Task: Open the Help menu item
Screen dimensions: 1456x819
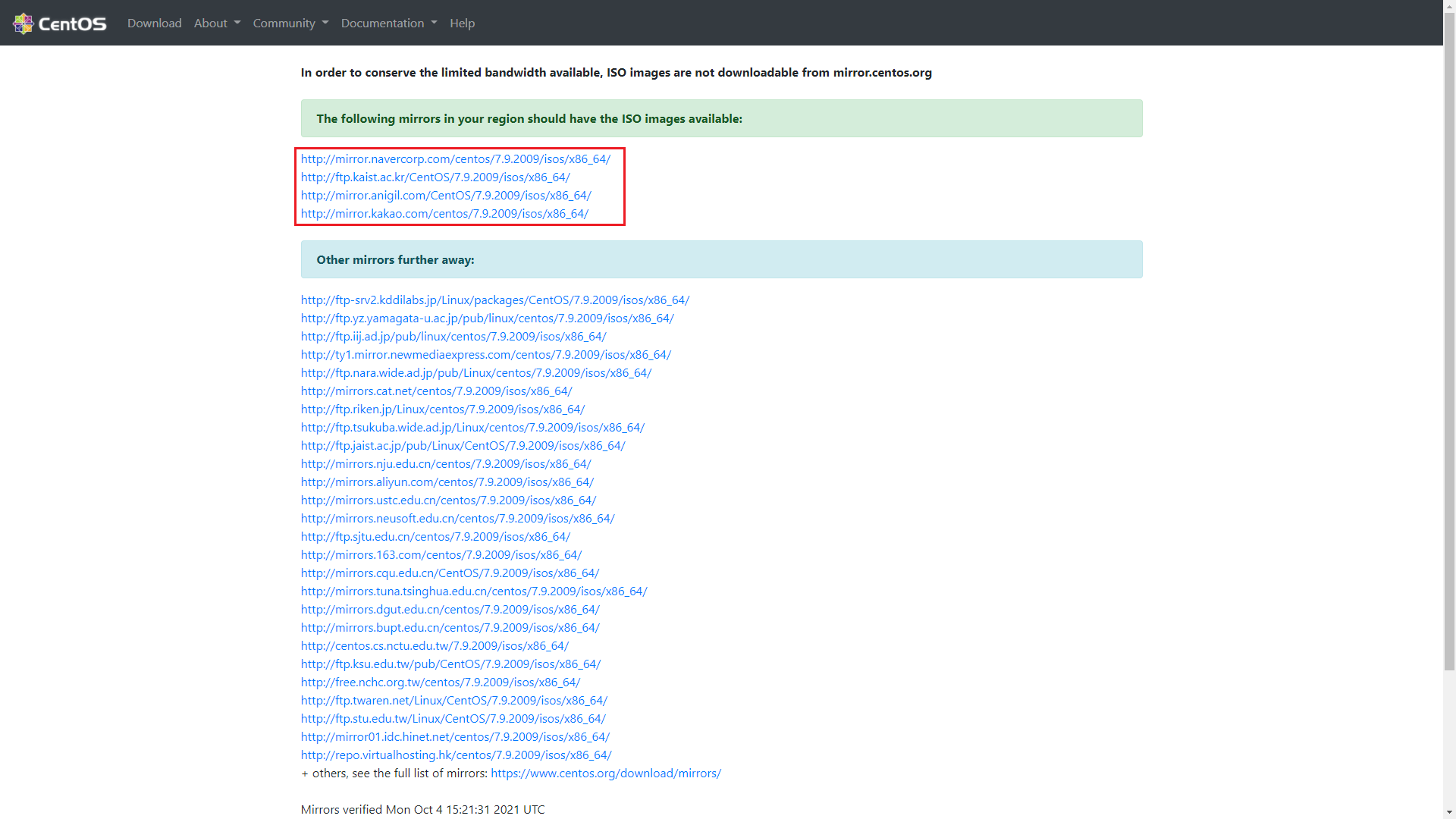Action: pos(462,23)
